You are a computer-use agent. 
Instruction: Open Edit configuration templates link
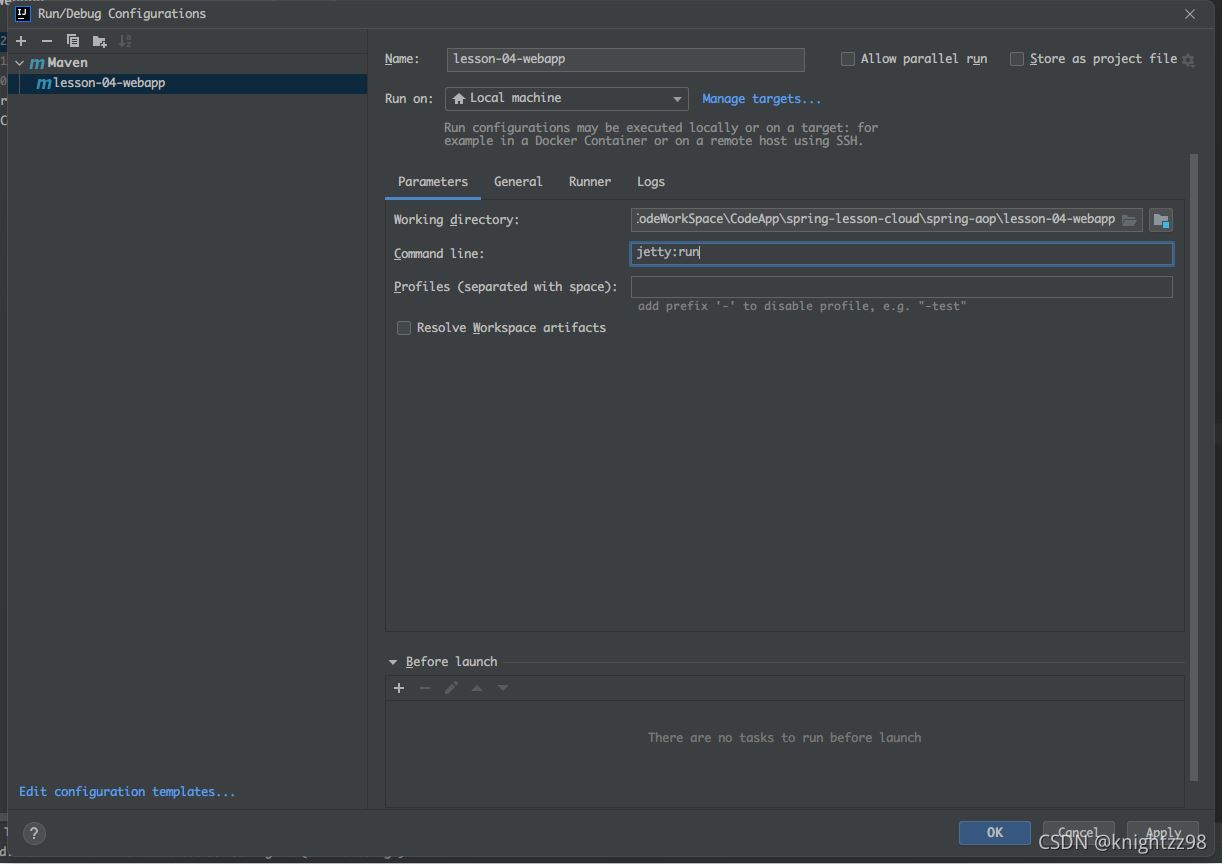click(127, 792)
